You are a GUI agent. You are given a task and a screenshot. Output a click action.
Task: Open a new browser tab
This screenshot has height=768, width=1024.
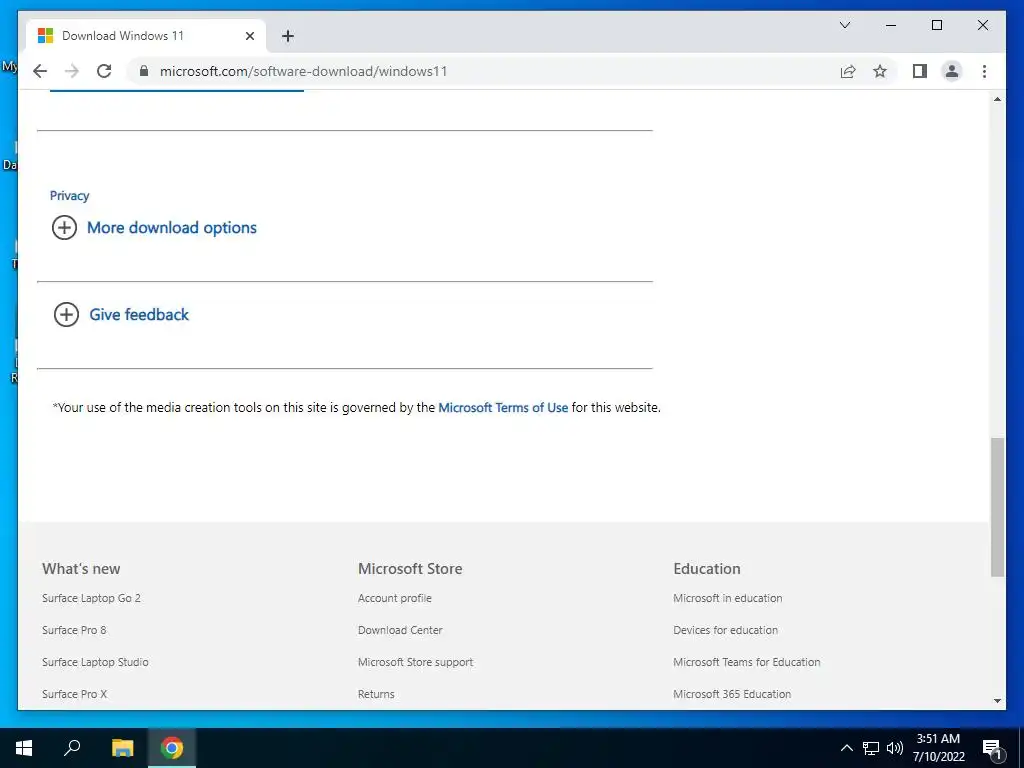(x=288, y=36)
